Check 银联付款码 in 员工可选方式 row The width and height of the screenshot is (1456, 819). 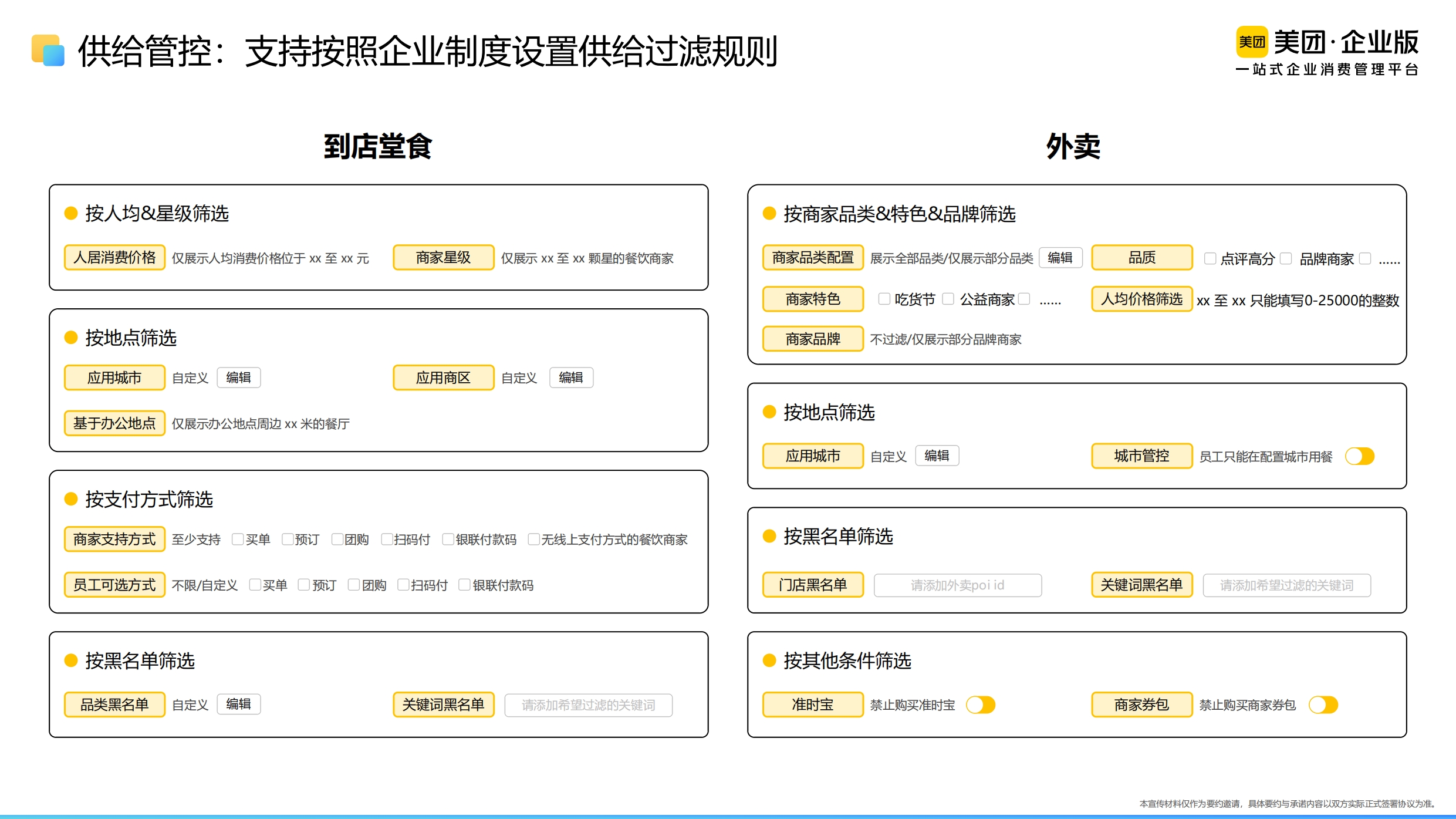tap(464, 585)
